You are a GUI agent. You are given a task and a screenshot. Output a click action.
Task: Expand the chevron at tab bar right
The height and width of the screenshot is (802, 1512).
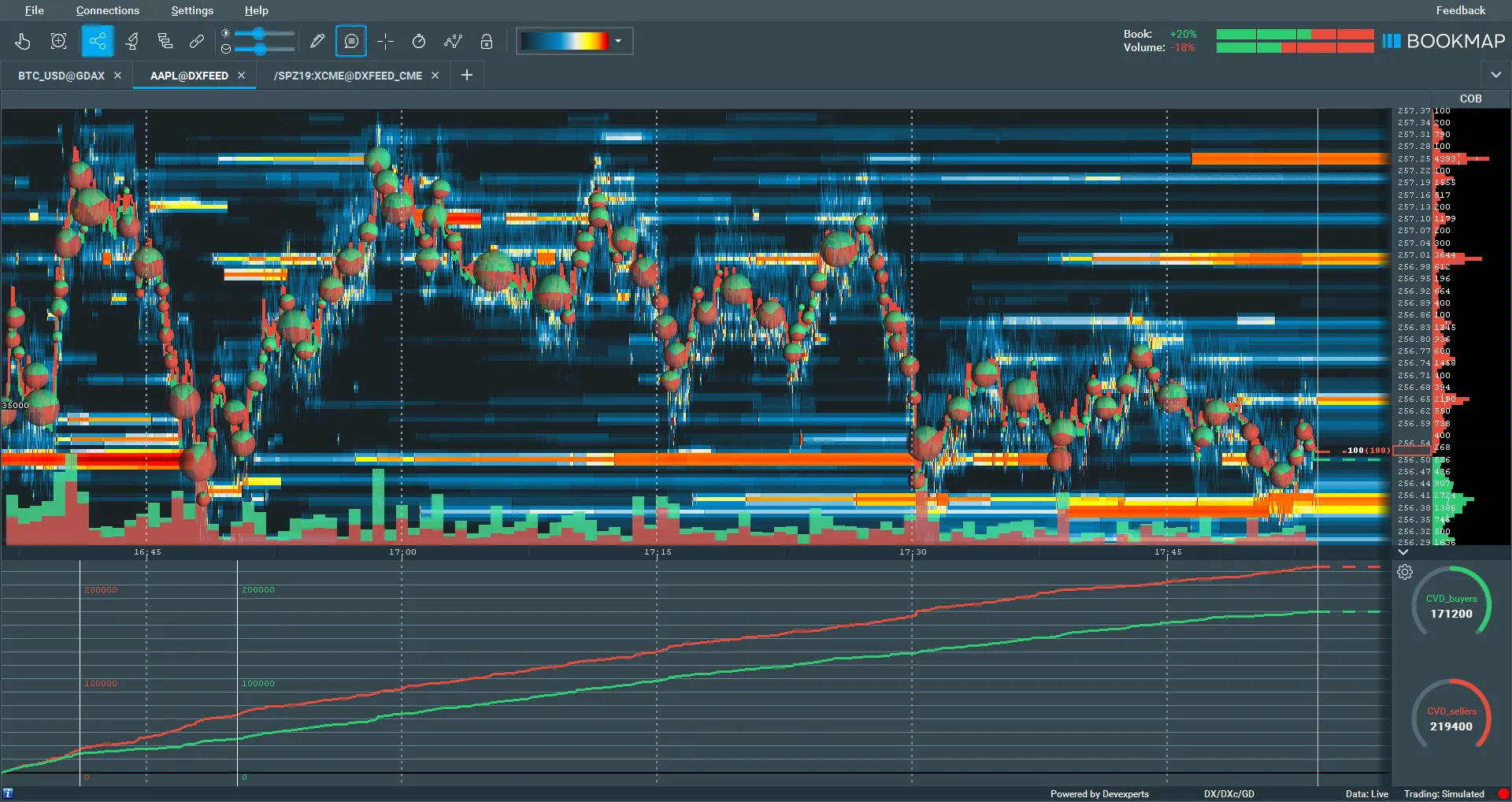[1495, 75]
